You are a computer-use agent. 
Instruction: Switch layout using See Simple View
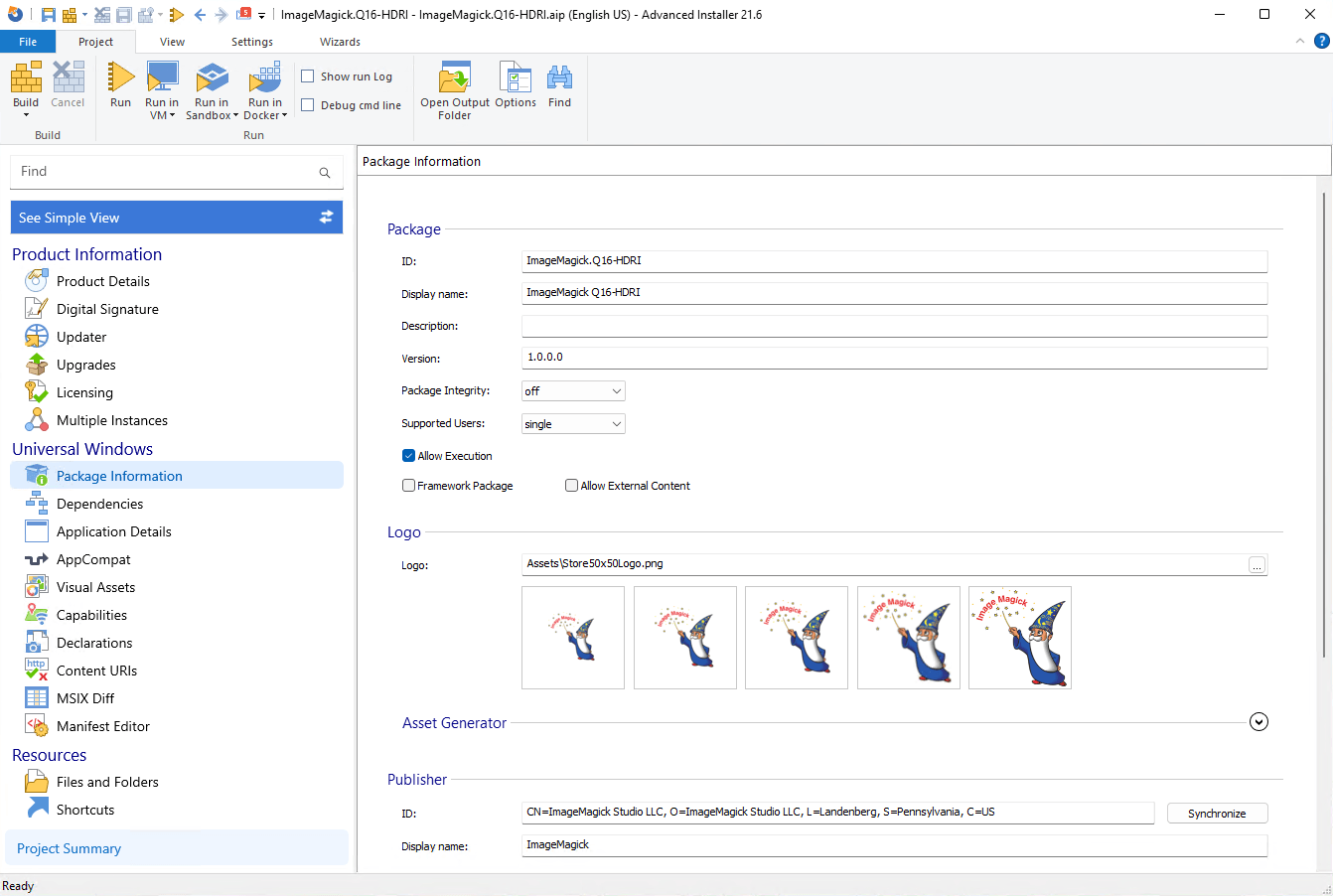pos(177,218)
